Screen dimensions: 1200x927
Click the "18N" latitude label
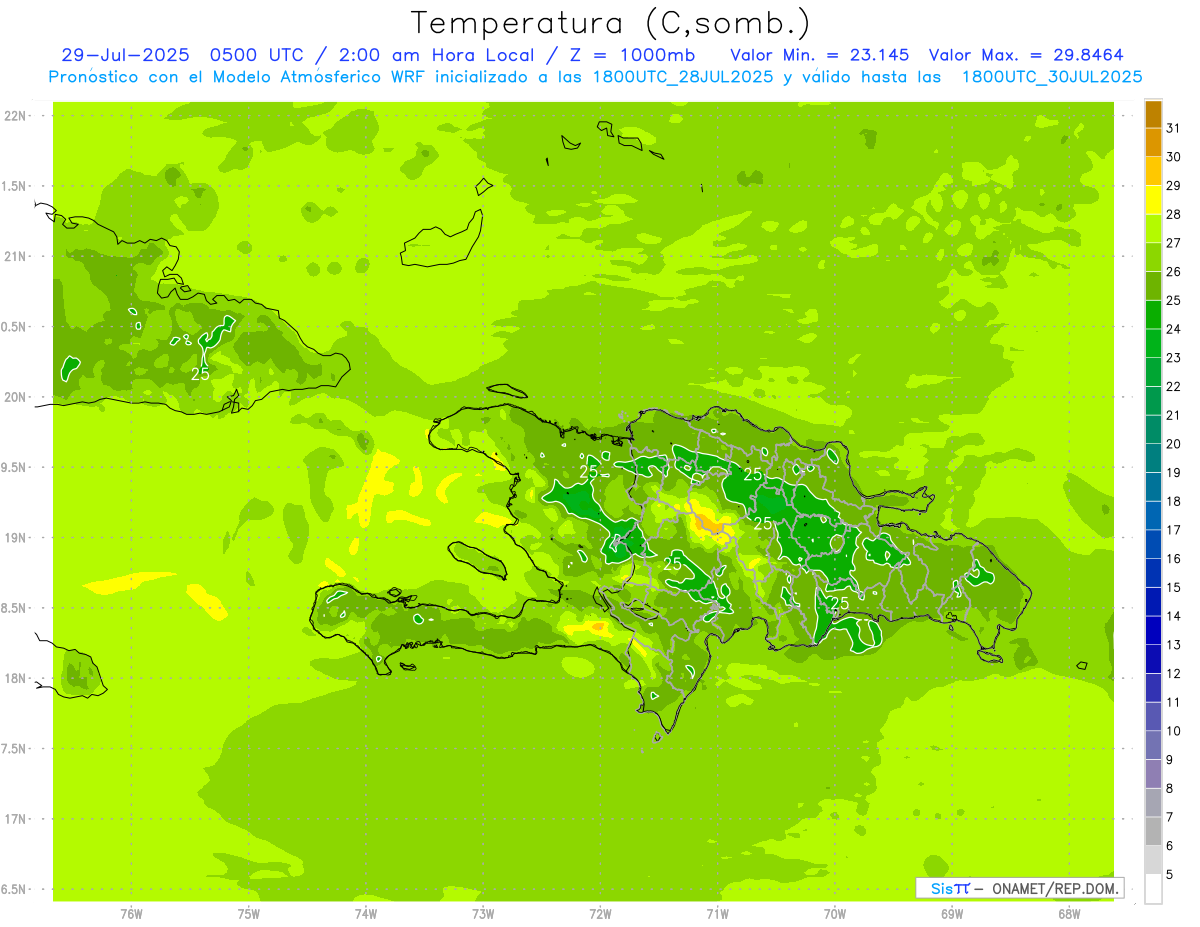[x=16, y=679]
